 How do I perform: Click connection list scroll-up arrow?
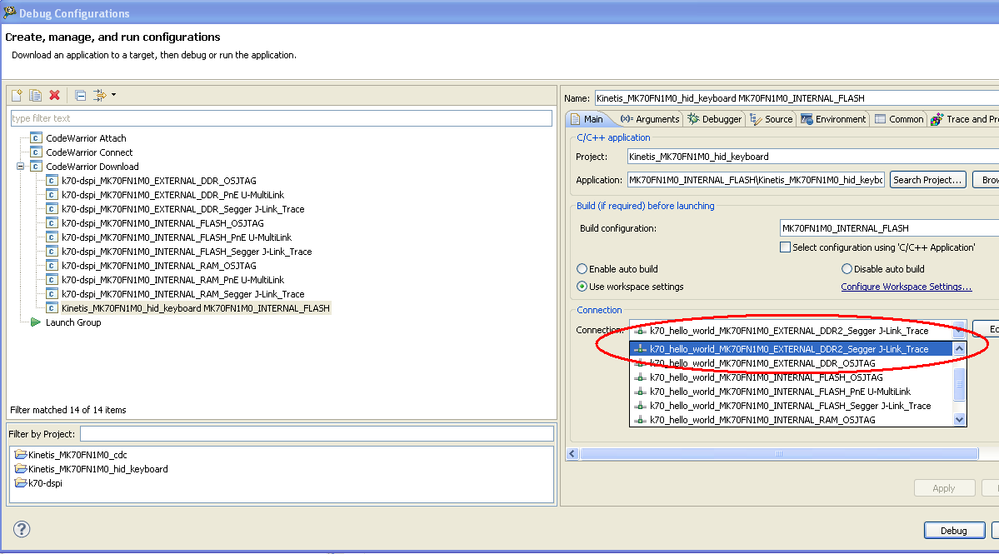[x=959, y=348]
